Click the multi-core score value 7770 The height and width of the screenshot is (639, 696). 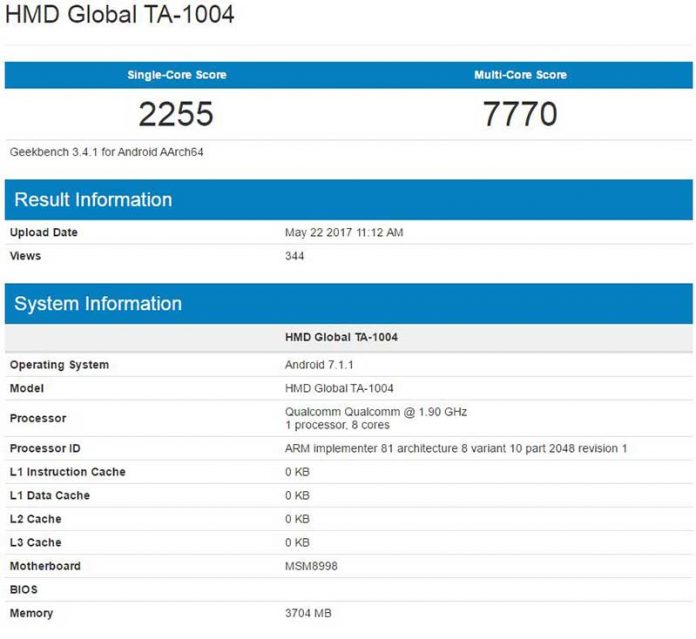click(x=520, y=114)
